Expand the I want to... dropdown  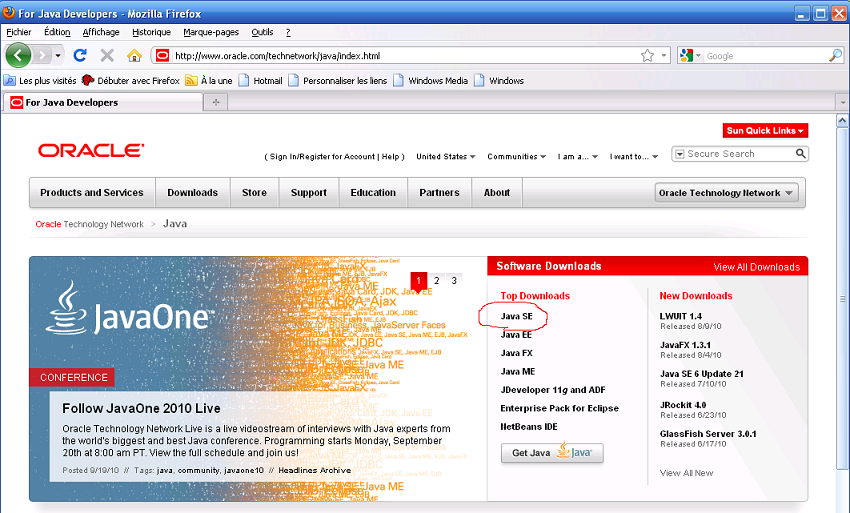pos(633,157)
